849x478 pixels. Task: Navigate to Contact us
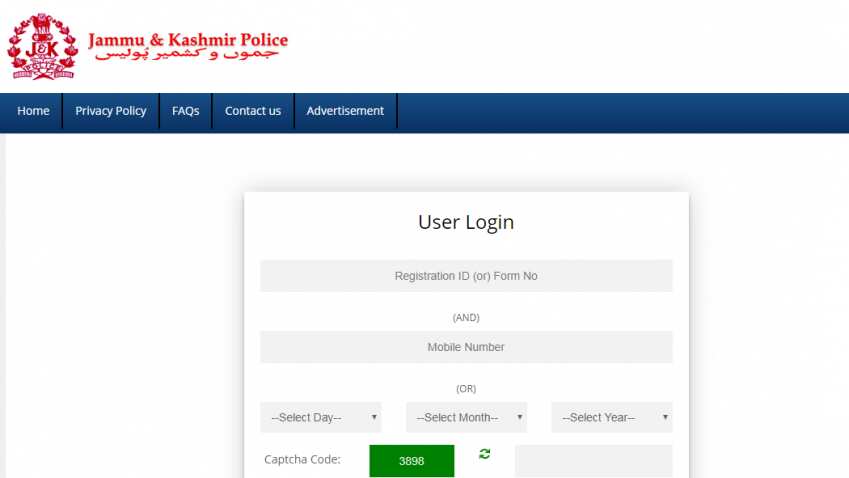tap(253, 111)
